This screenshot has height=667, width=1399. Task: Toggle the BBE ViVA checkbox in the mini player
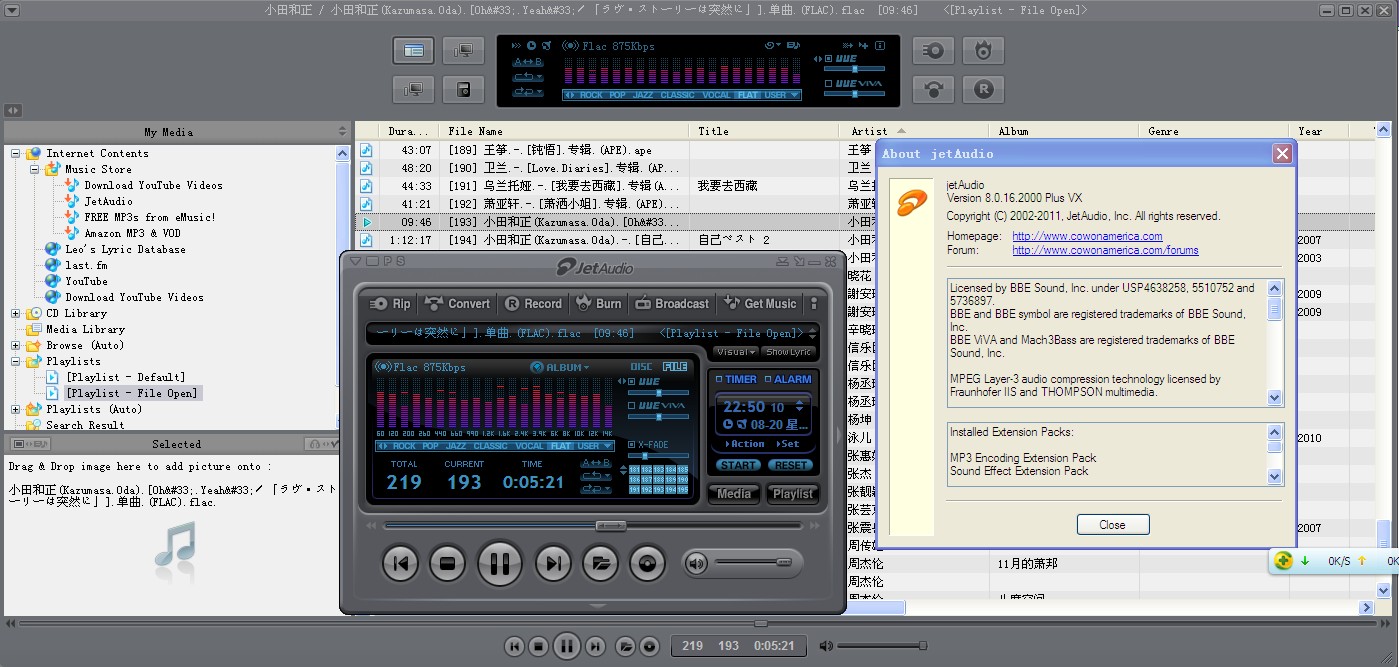point(632,405)
